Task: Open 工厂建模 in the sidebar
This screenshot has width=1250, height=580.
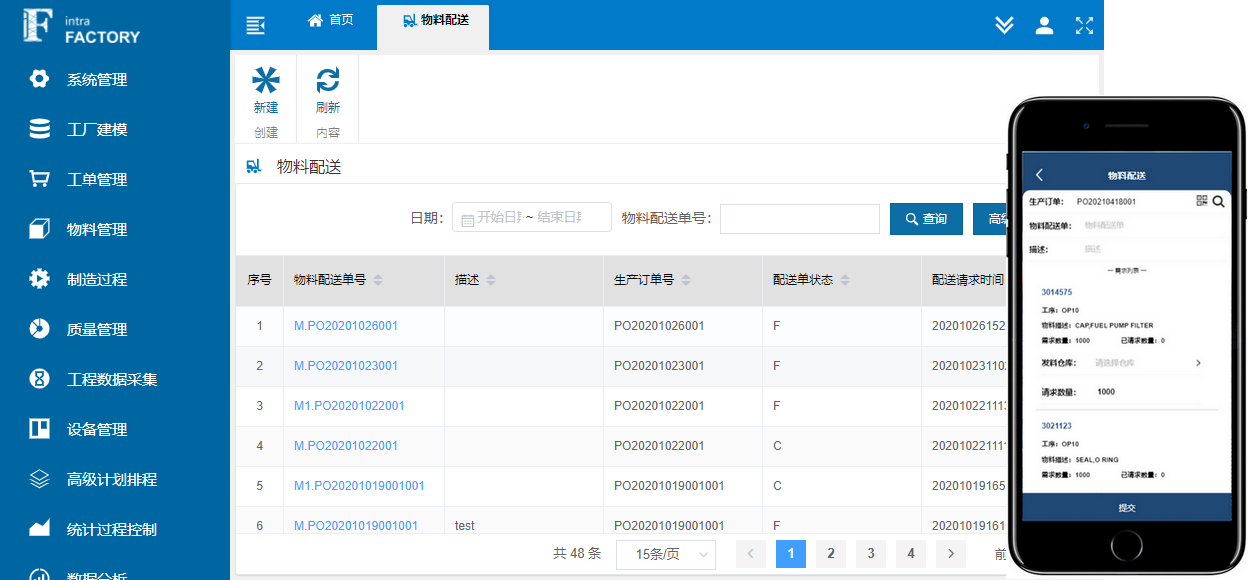Action: 97,130
